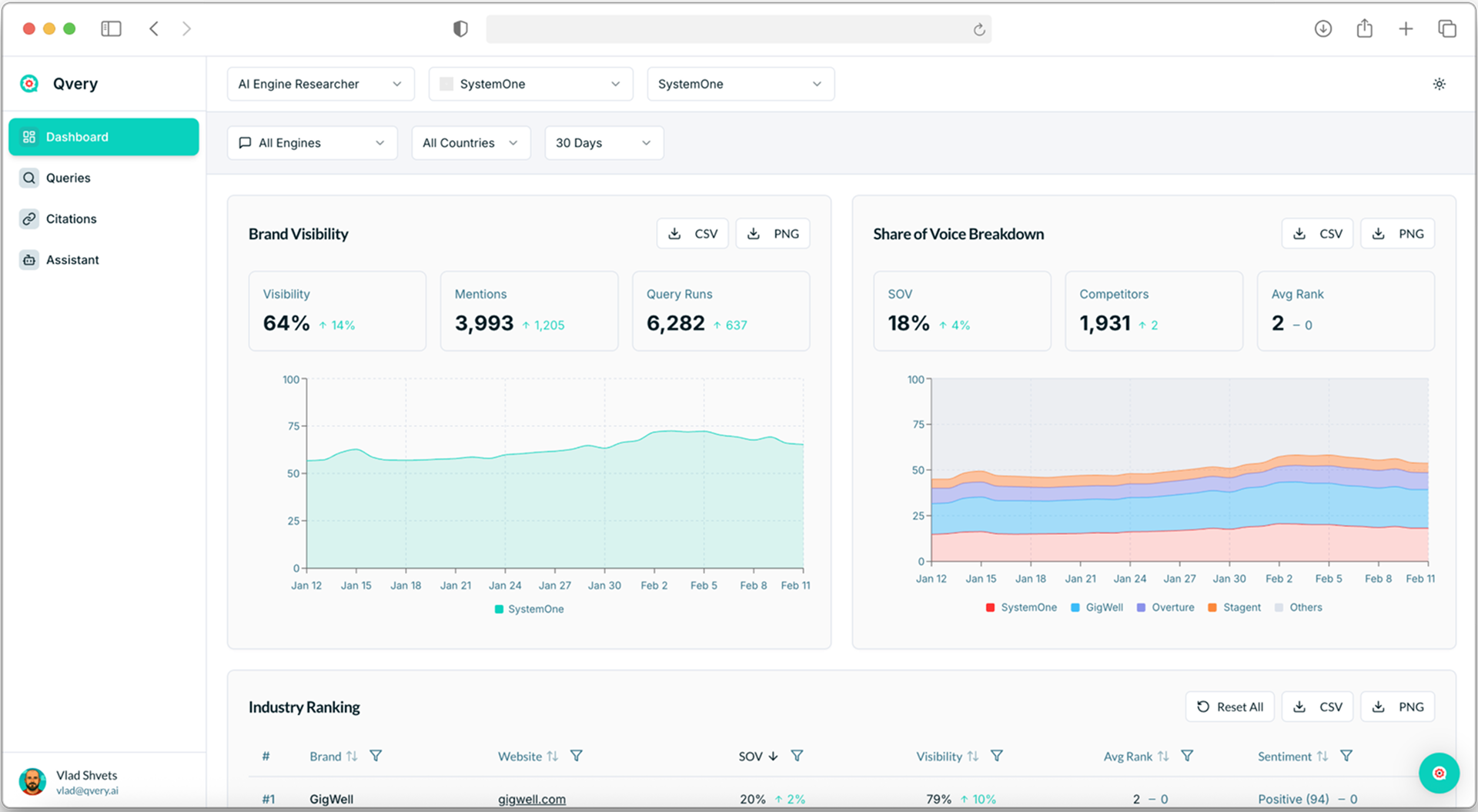1478x812 pixels.
Task: Open the AI Engine Researcher dropdown
Action: point(321,84)
